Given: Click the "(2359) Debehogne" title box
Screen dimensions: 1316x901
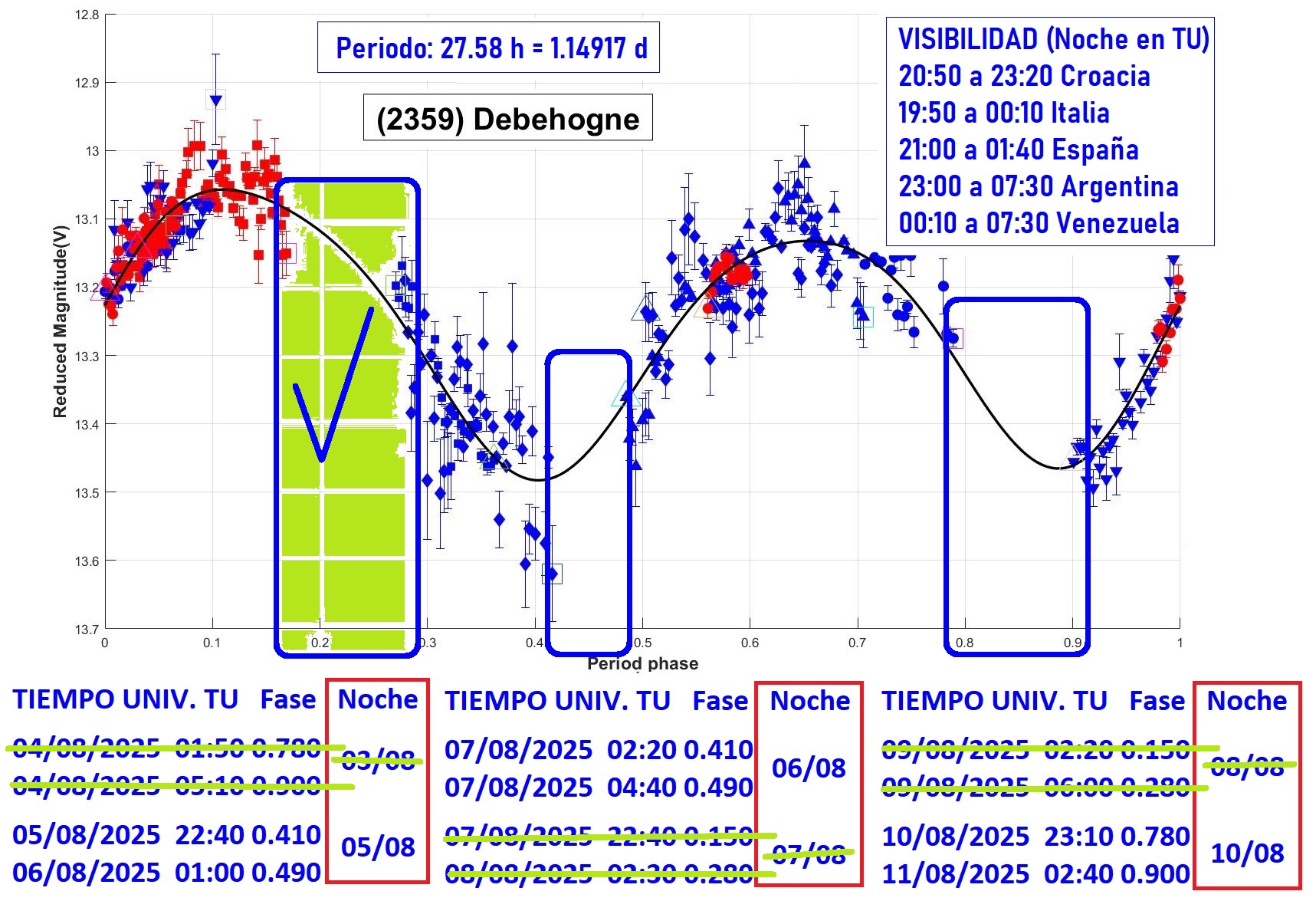Looking at the screenshot, I should pyautogui.click(x=507, y=119).
